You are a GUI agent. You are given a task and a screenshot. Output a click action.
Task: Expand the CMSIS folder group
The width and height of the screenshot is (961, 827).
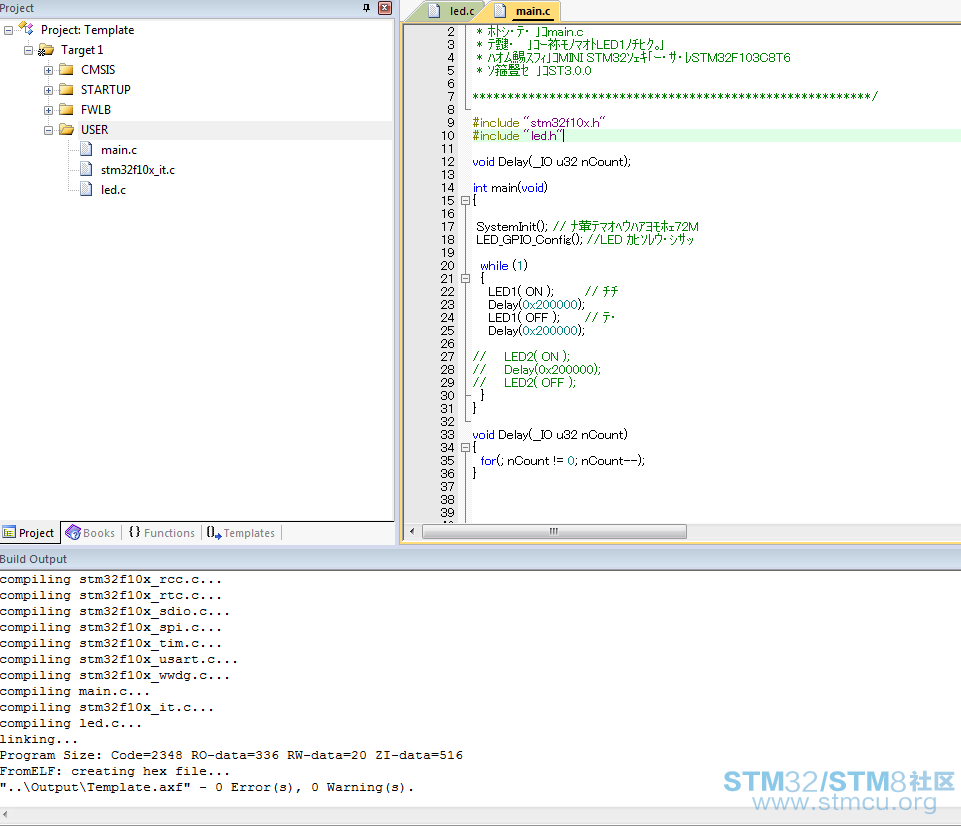tap(48, 71)
